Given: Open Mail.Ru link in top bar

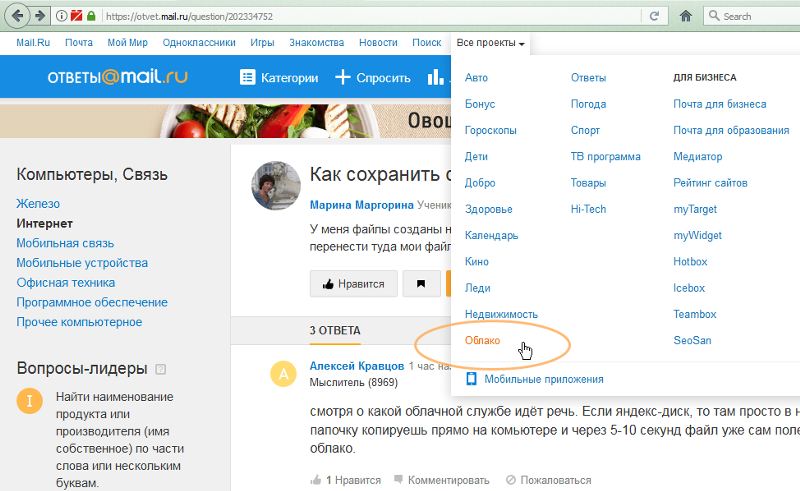Looking at the screenshot, I should (x=33, y=43).
